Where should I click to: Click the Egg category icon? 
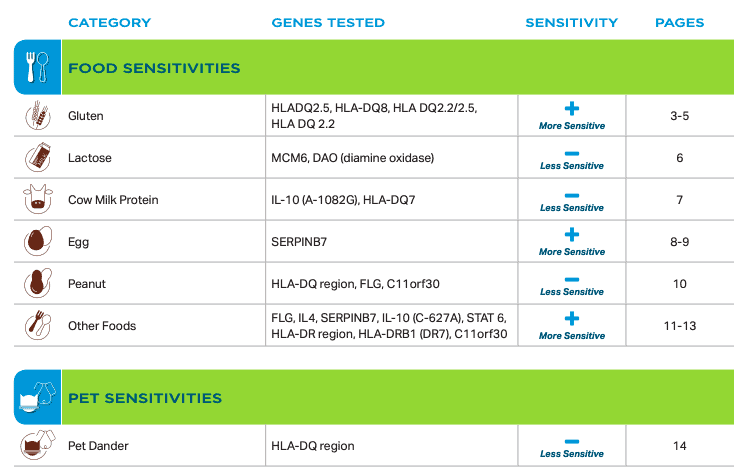38,241
